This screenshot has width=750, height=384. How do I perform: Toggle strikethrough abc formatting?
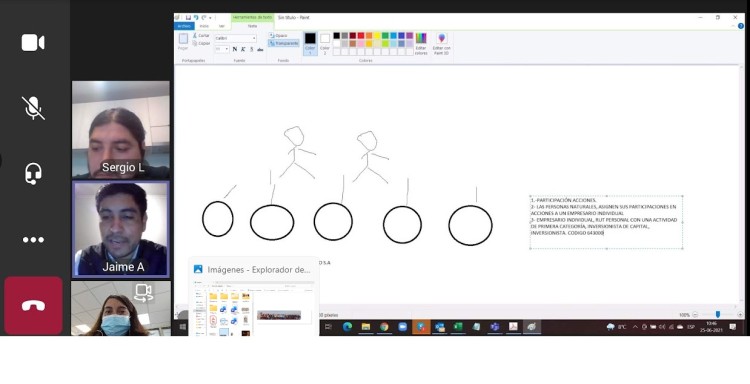260,50
